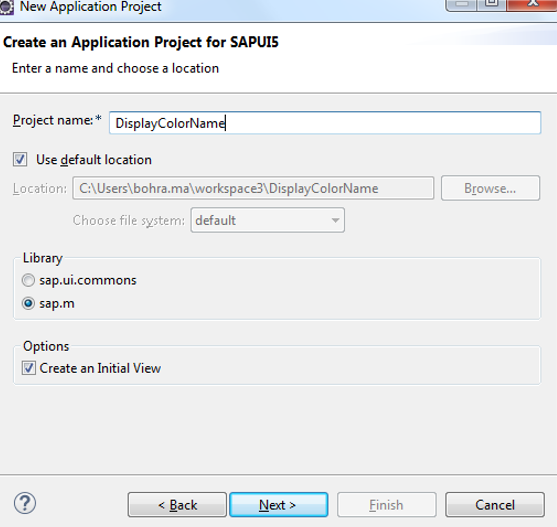Image resolution: width=557 pixels, height=527 pixels.
Task: Close the New Application Project dialog
Action: pyautogui.click(x=532, y=5)
